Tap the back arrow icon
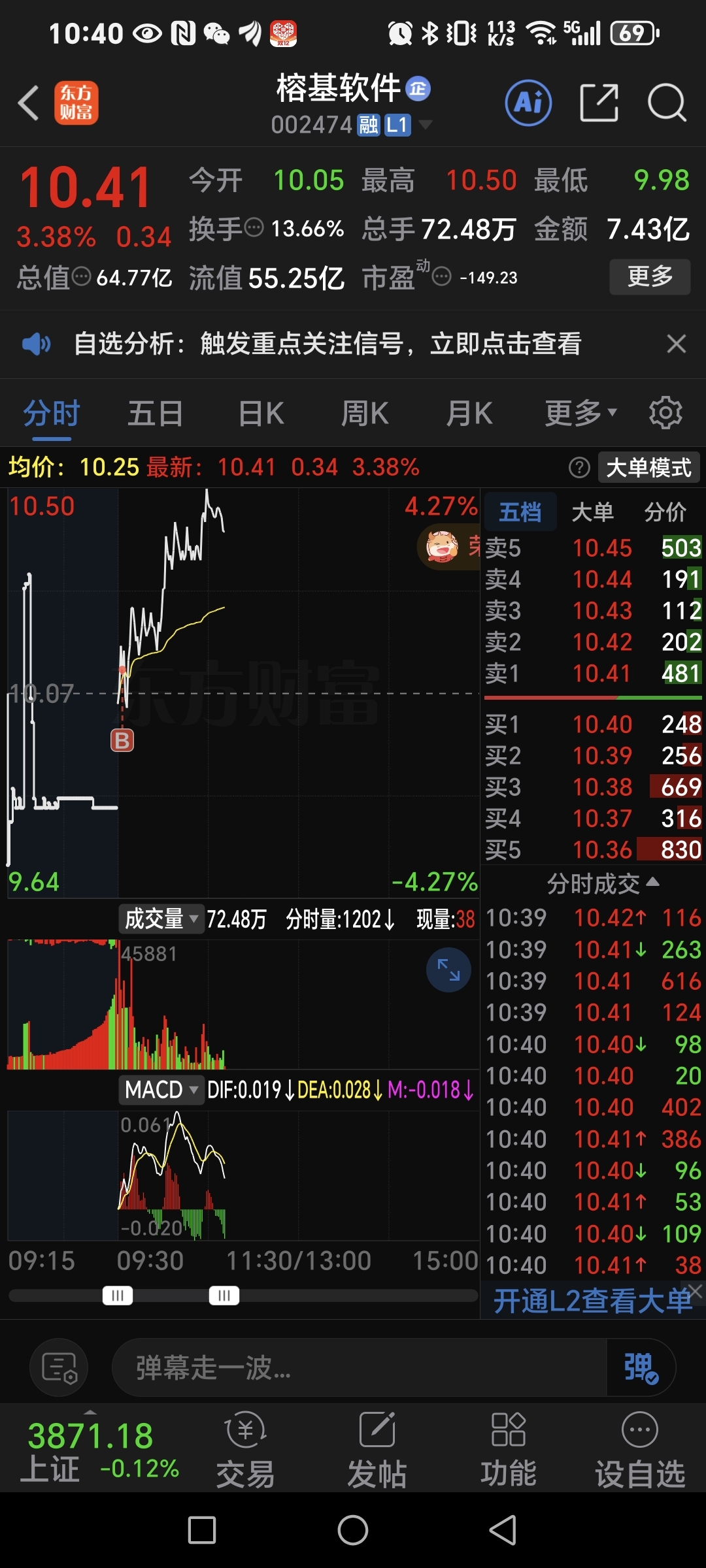Viewport: 706px width, 1568px height. tap(29, 103)
